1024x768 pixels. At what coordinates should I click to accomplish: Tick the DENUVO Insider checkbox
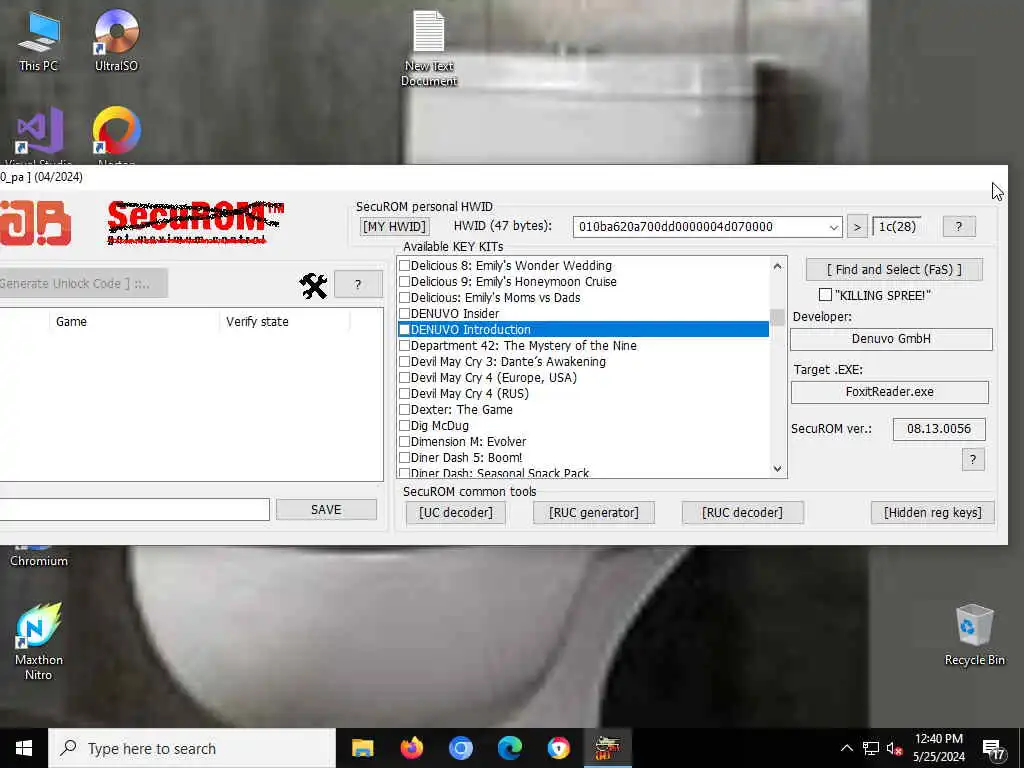404,313
